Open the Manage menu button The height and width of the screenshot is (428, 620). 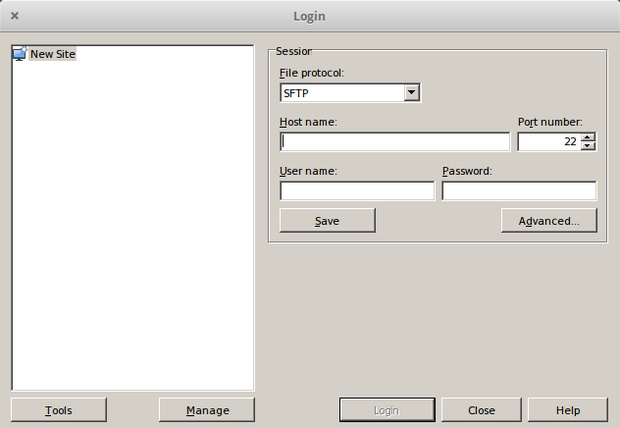tap(207, 410)
